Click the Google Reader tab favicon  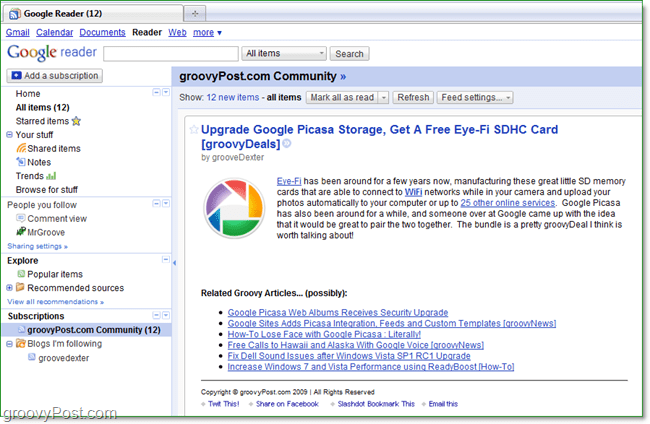[x=15, y=14]
